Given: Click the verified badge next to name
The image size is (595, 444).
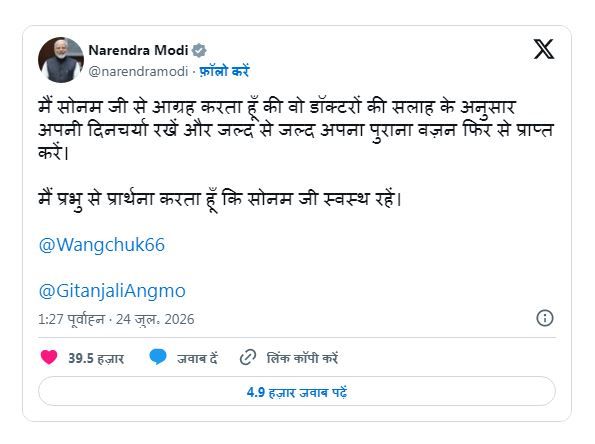Looking at the screenshot, I should click(199, 50).
